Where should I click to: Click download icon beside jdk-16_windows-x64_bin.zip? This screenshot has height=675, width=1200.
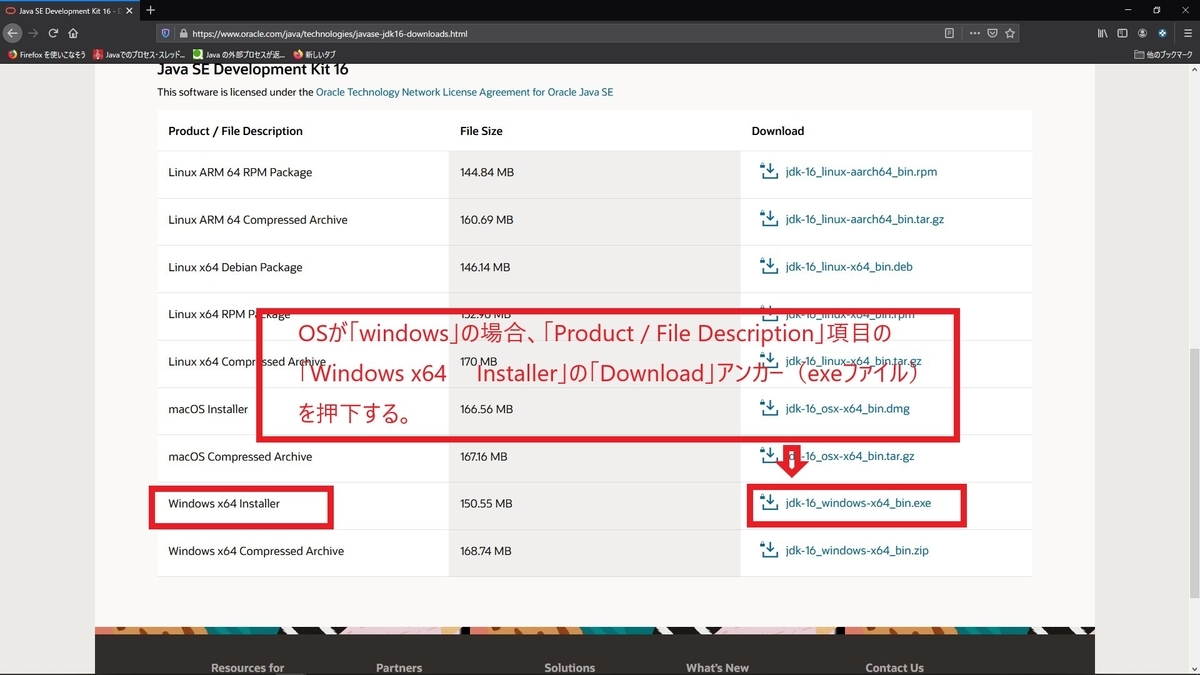click(769, 550)
